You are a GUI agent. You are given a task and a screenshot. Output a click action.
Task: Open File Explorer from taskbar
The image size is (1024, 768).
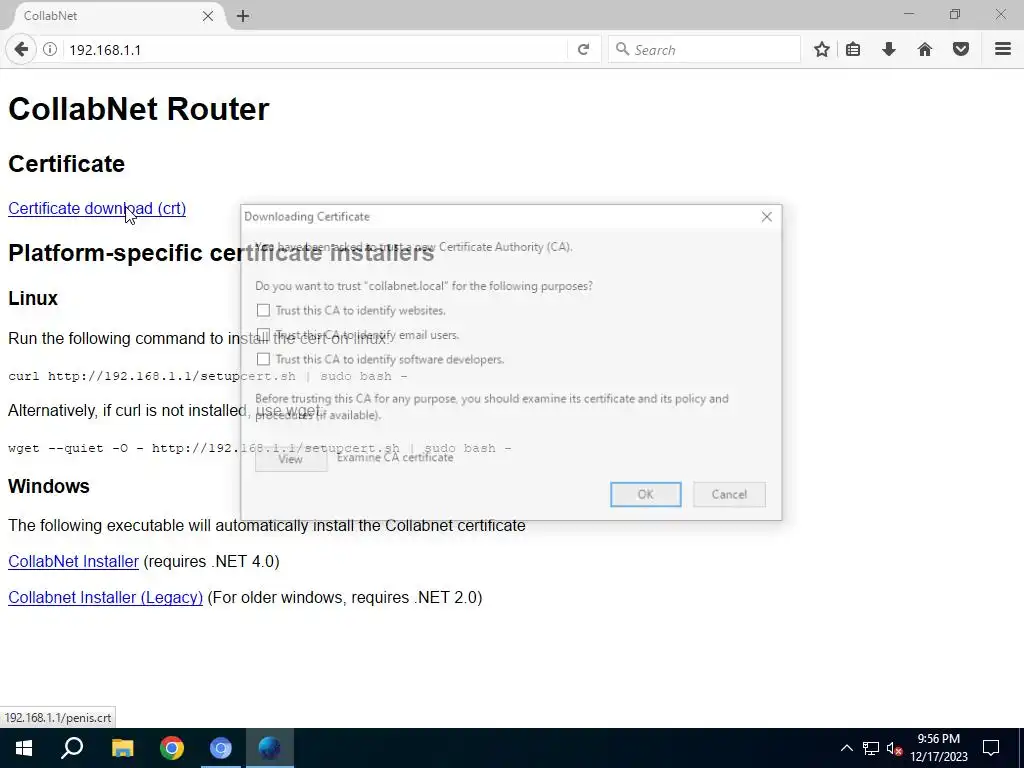pyautogui.click(x=122, y=748)
